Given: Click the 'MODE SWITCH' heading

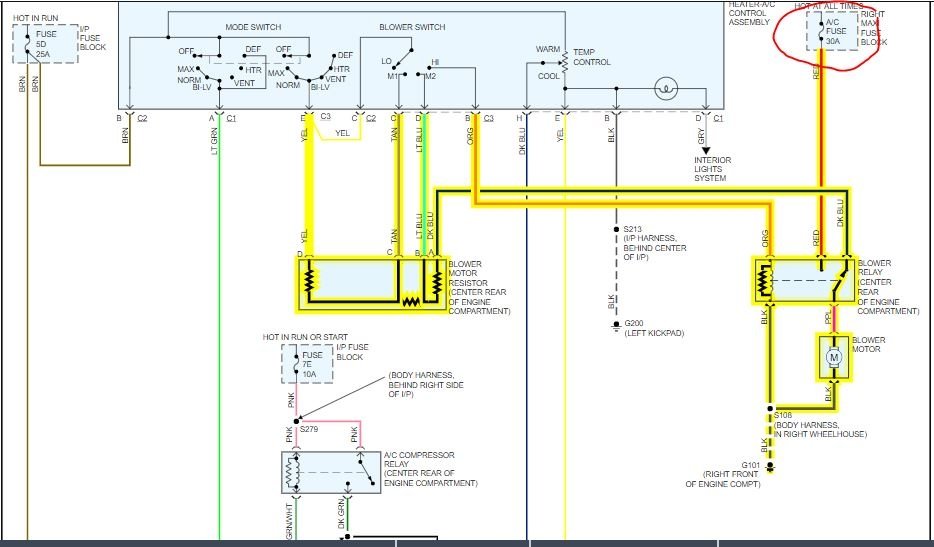Looking at the screenshot, I should click(253, 27).
